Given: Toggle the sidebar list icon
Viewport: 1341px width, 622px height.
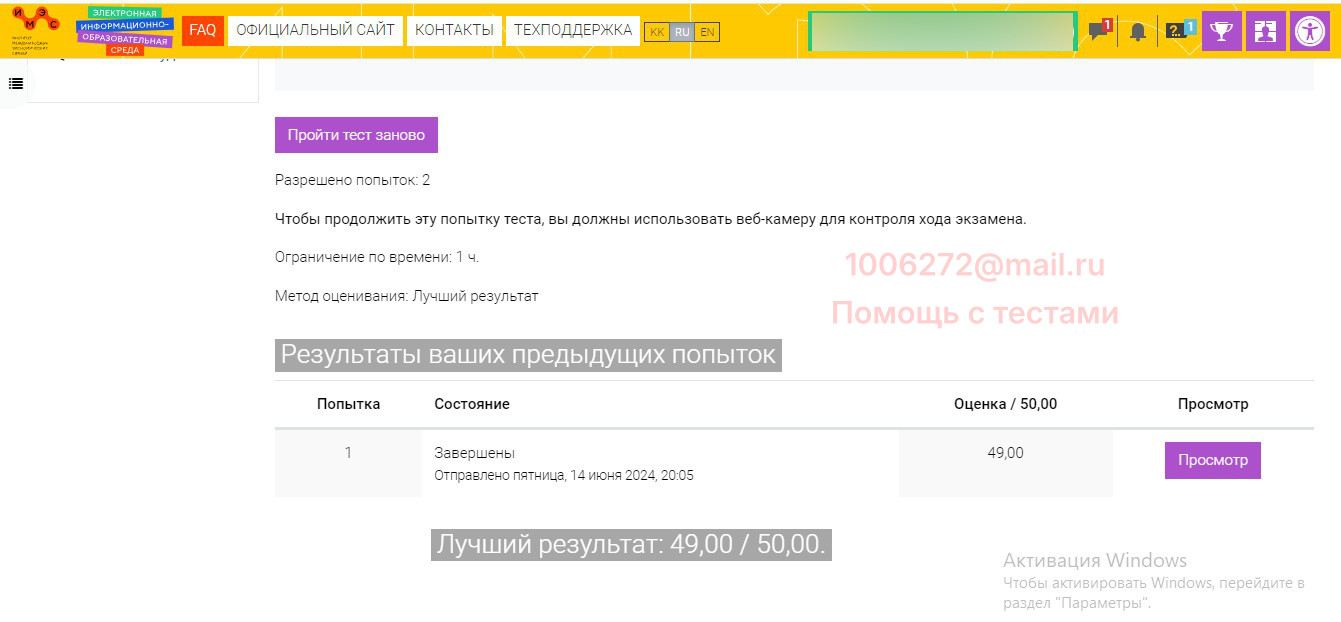Looking at the screenshot, I should tap(16, 83).
